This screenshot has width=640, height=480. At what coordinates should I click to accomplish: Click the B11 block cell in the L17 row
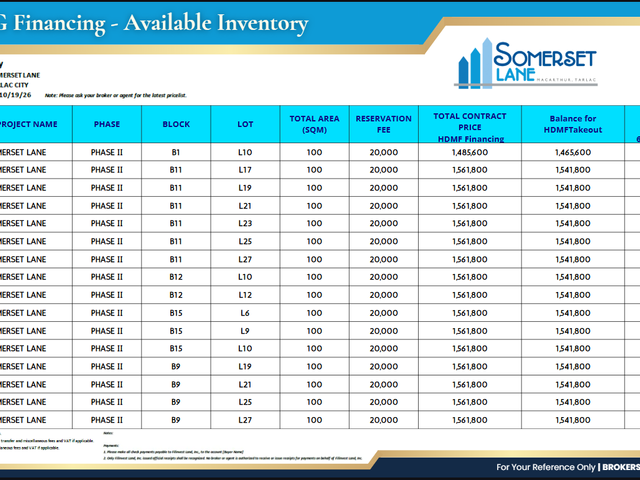(176, 170)
